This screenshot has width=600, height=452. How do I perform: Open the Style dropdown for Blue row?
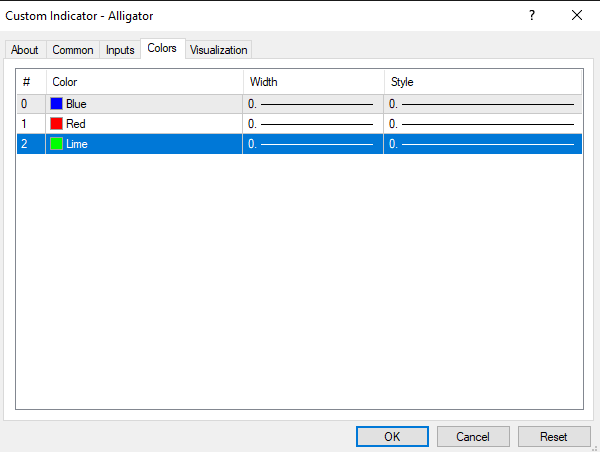482,104
